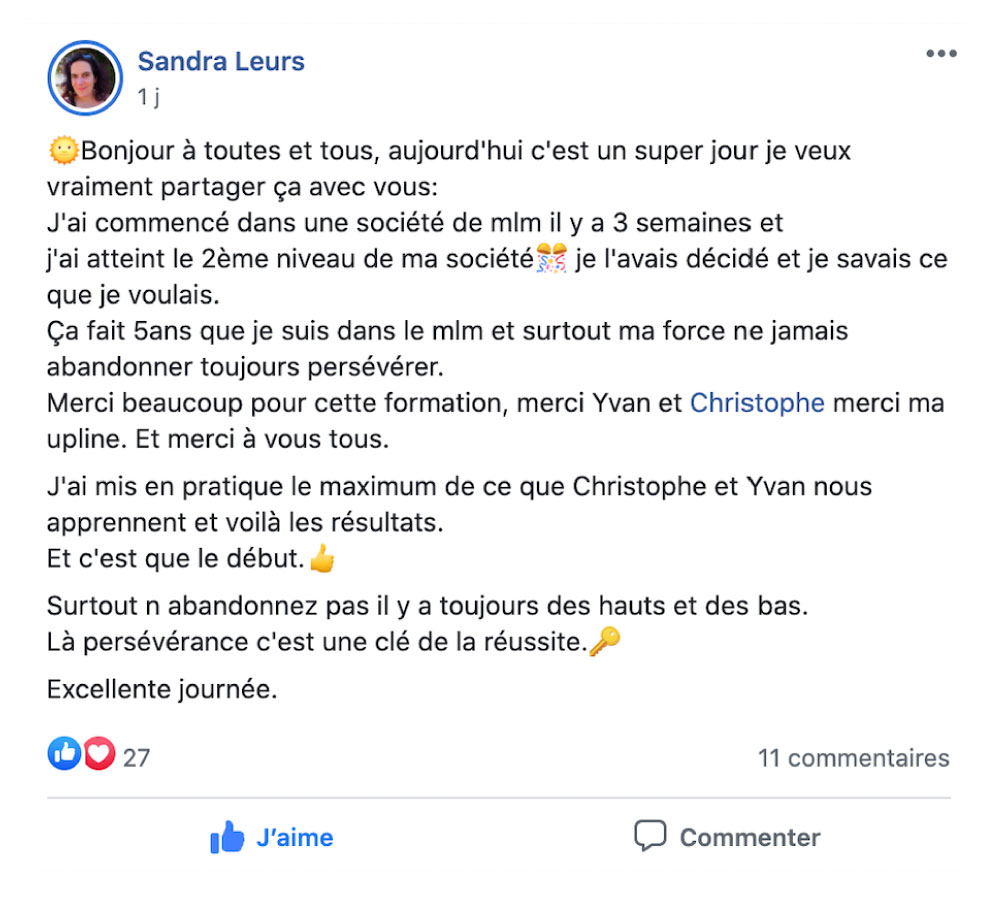Like the post via J'aime label
1000x905 pixels.
point(295,837)
